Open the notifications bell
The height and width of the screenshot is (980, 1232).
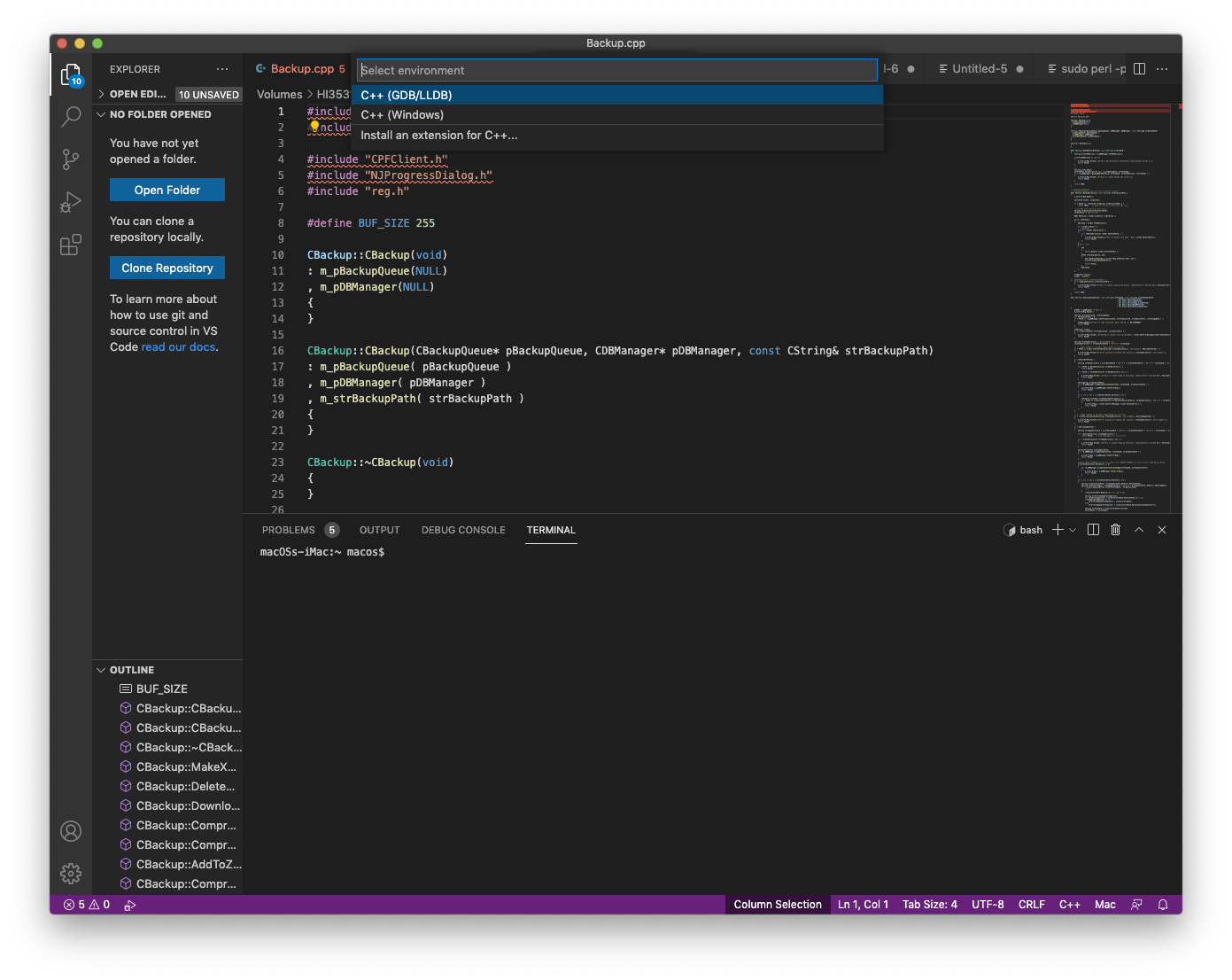tap(1163, 905)
